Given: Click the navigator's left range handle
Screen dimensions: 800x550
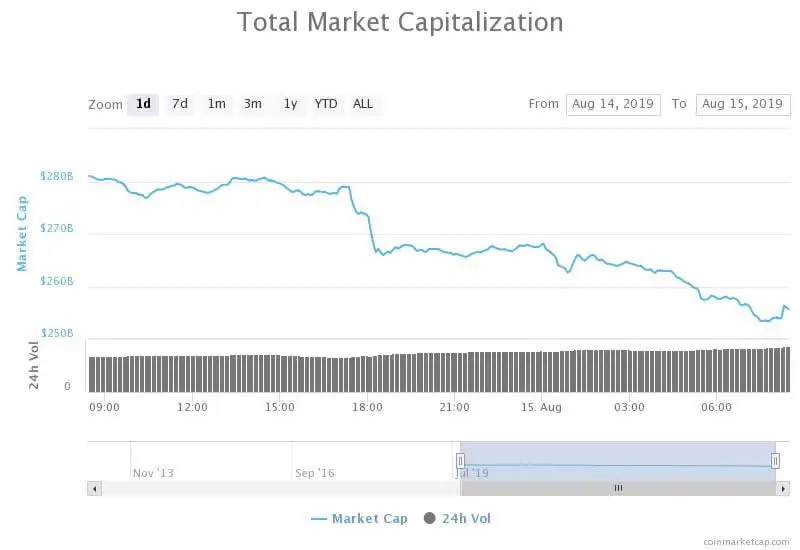Looking at the screenshot, I should [x=461, y=460].
